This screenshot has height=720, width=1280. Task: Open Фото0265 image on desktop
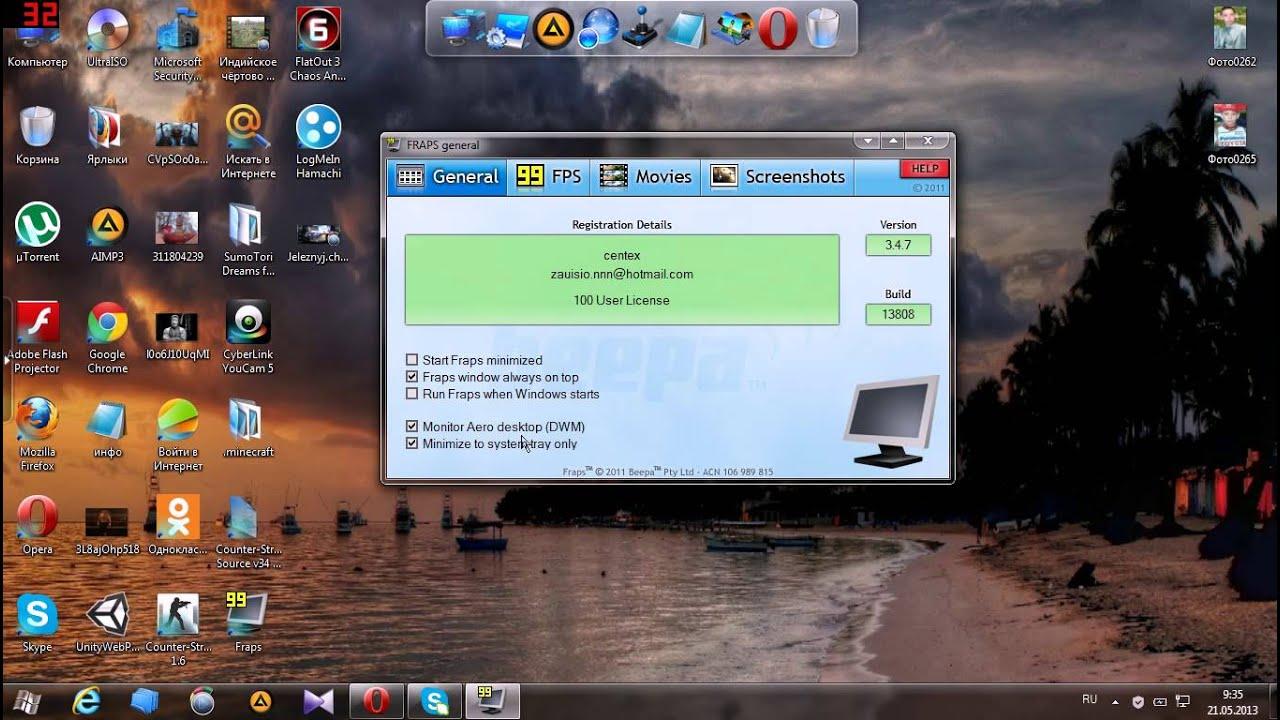[x=1230, y=135]
